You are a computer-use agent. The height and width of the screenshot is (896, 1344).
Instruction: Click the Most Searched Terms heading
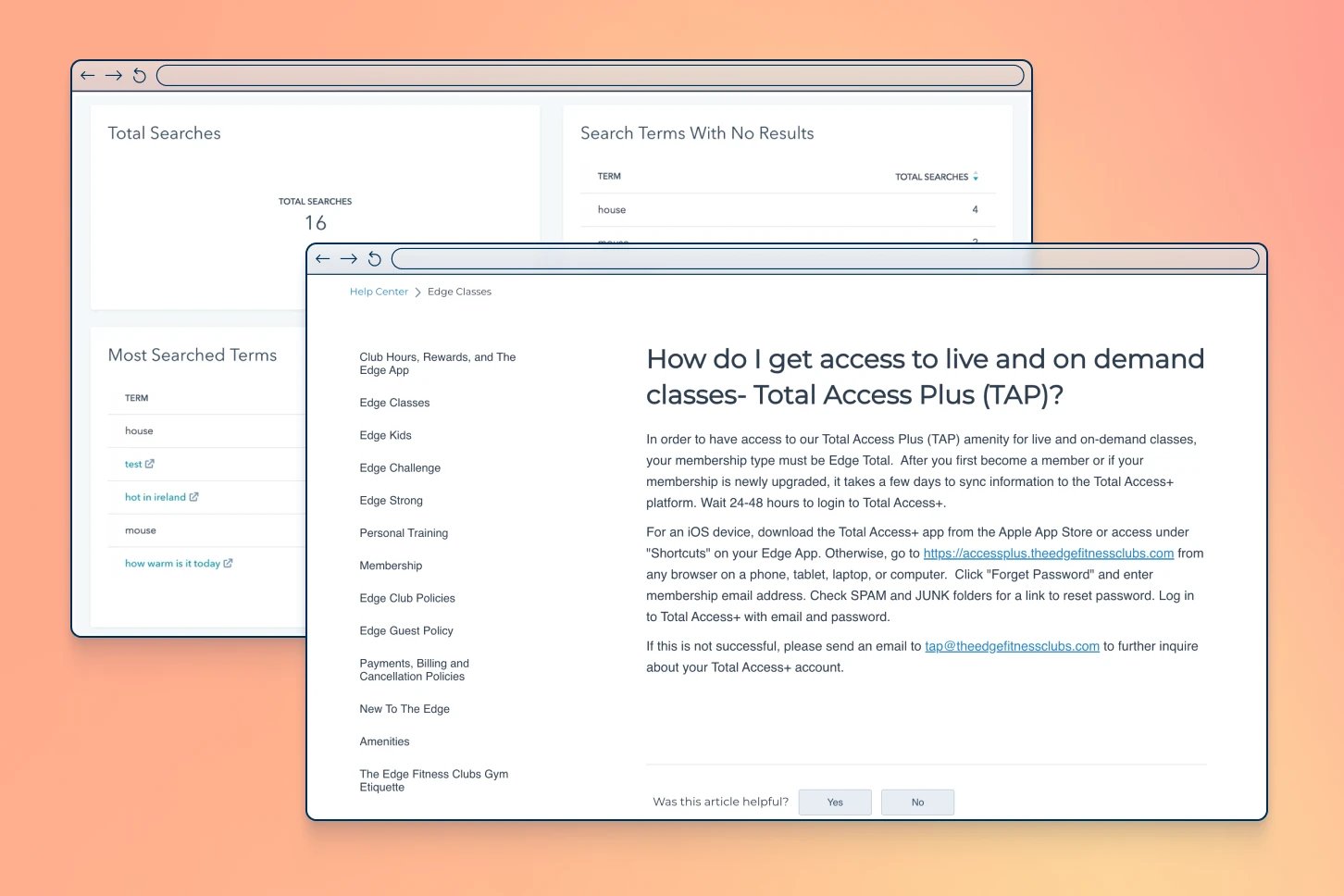[193, 355]
